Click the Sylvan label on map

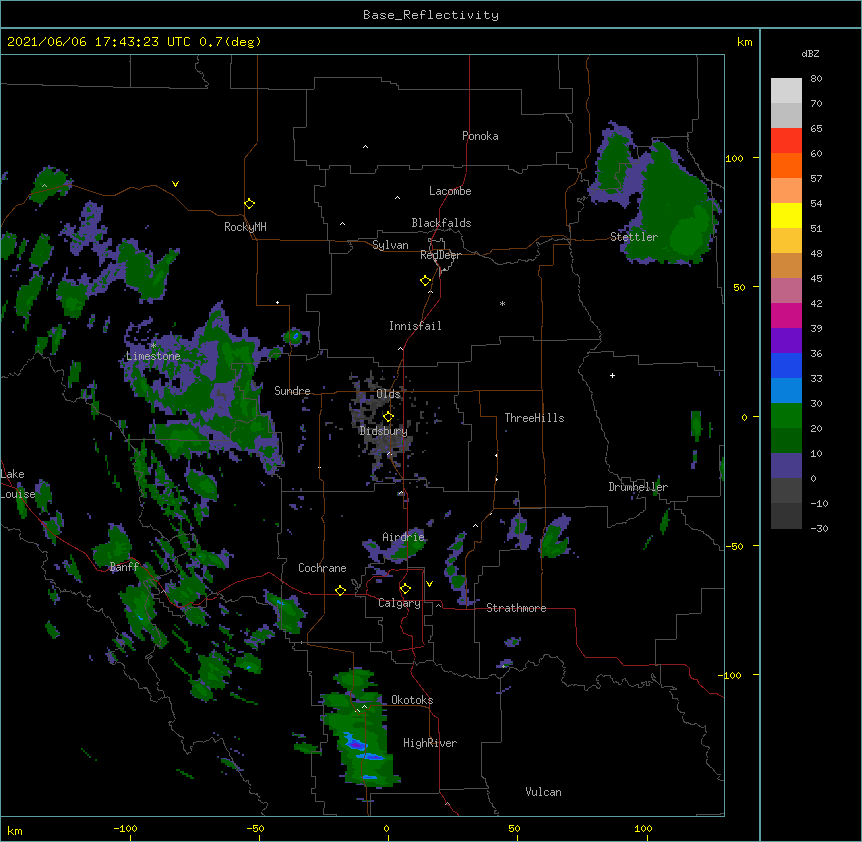click(x=390, y=245)
